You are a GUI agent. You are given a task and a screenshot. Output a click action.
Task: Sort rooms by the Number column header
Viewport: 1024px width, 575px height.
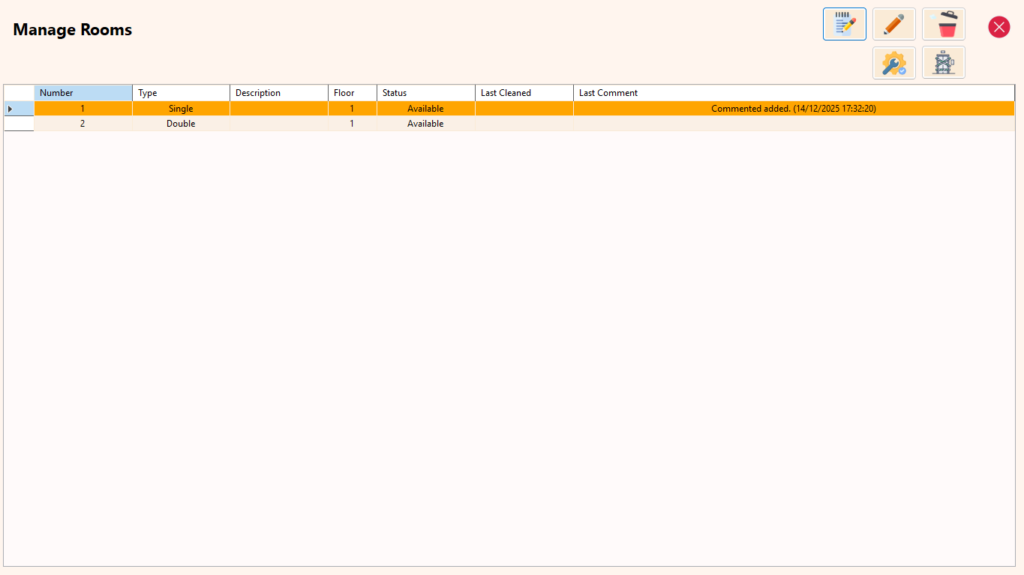coord(83,93)
